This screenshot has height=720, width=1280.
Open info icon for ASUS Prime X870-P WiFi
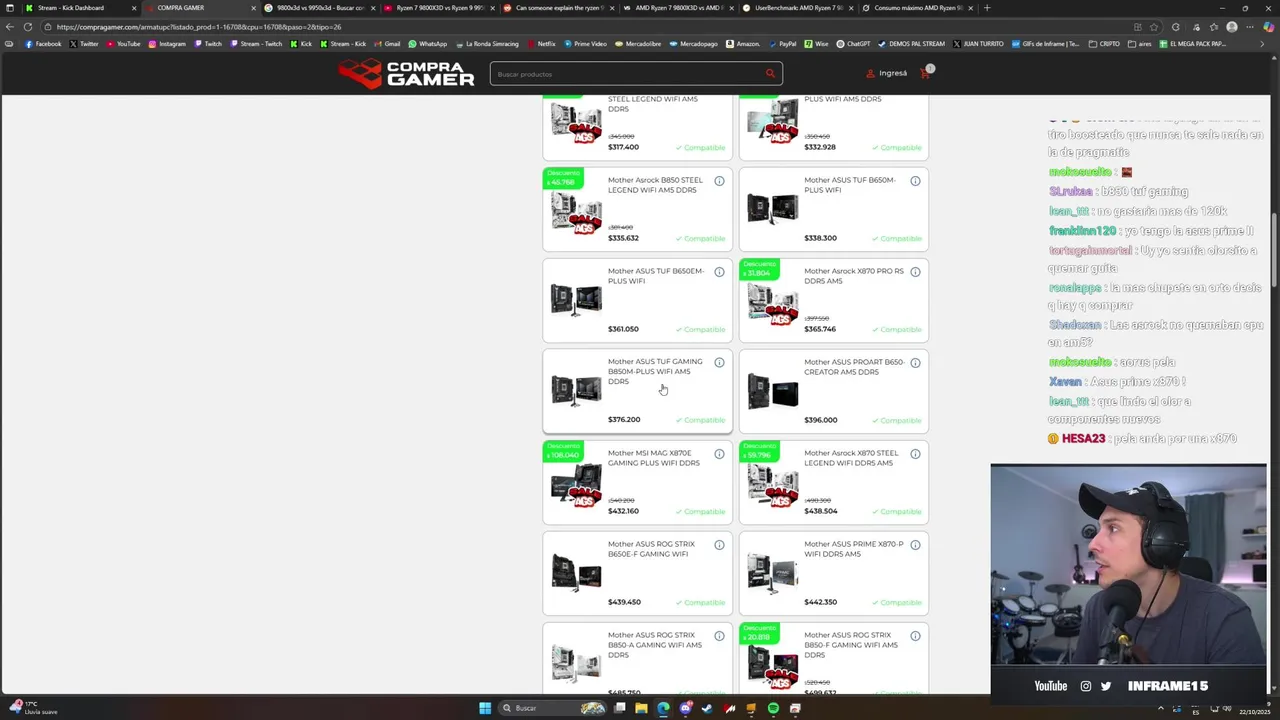coord(915,545)
